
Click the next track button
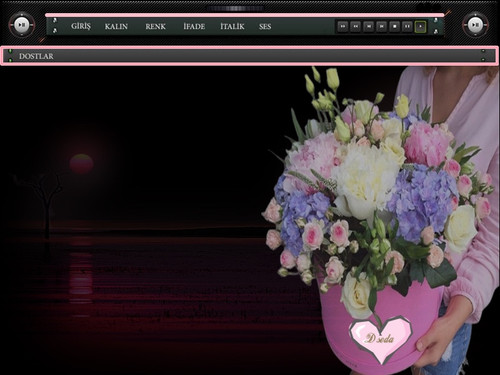point(382,26)
